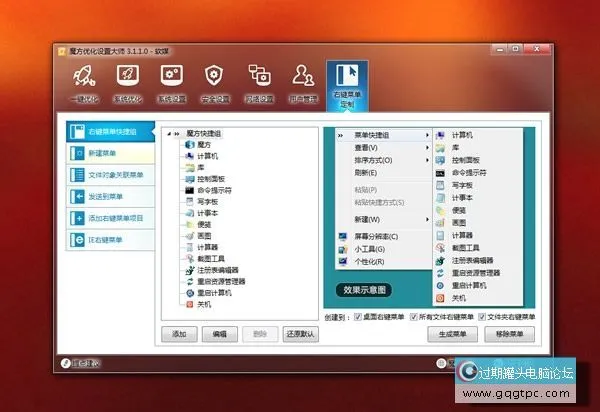Image resolution: width=600 pixels, height=412 pixels.
Task: Toggle the 桌面右键菜单 checkbox
Action: point(358,317)
